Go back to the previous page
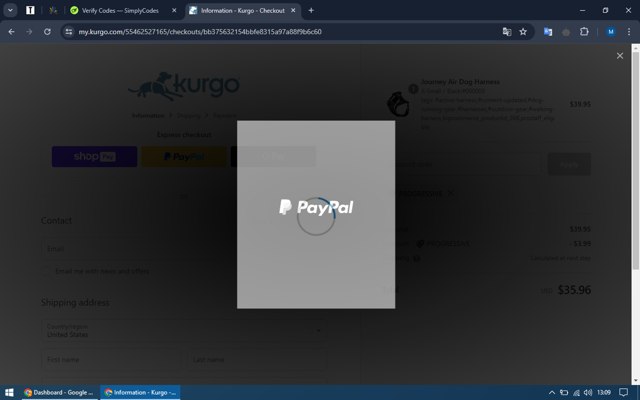640x400 pixels. 11,32
